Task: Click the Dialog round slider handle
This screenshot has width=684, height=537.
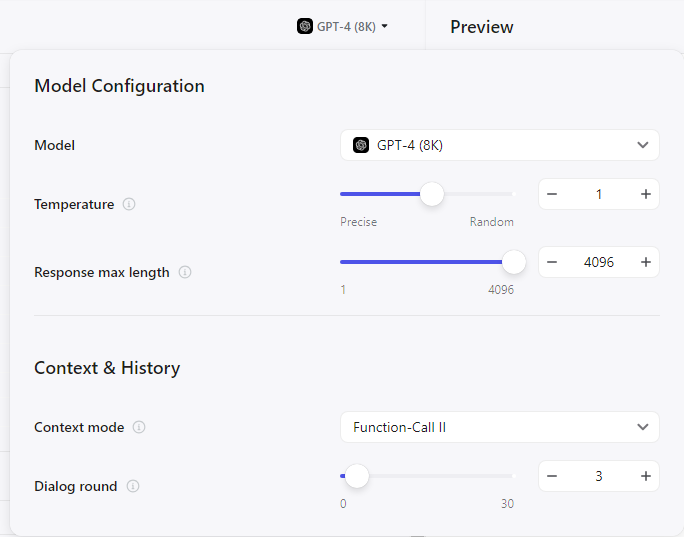Action: click(357, 476)
